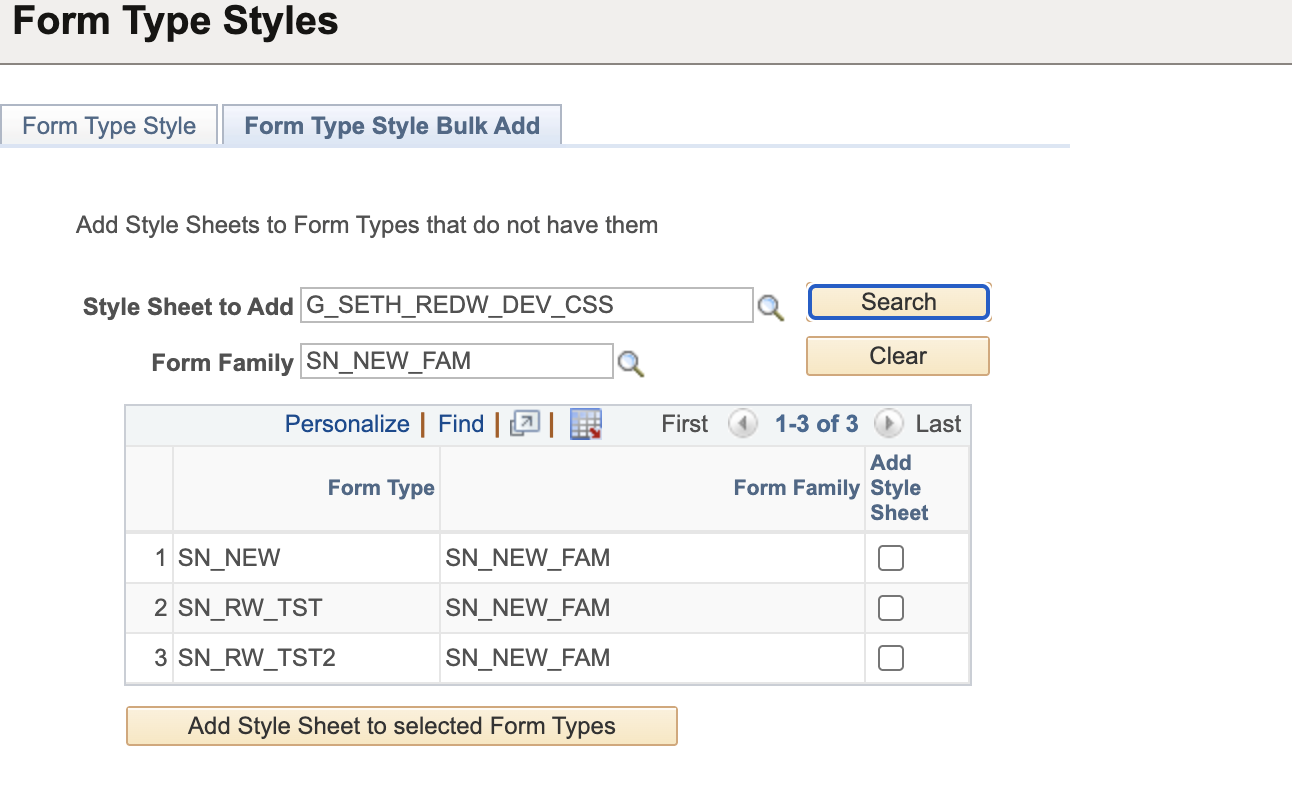The height and width of the screenshot is (812, 1292).
Task: Open the Personalize link
Action: coord(347,423)
